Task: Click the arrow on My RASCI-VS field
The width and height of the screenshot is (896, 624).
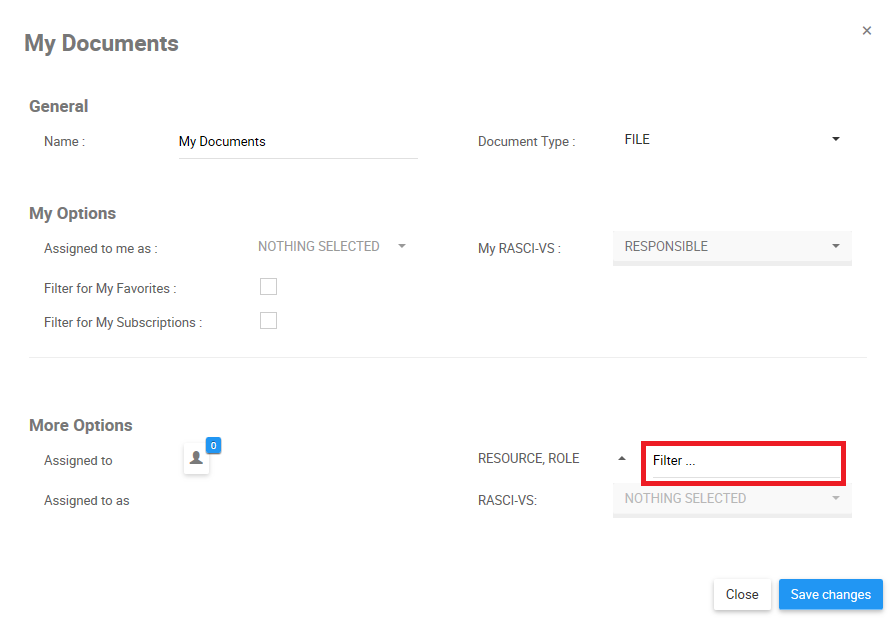Action: pyautogui.click(x=836, y=246)
